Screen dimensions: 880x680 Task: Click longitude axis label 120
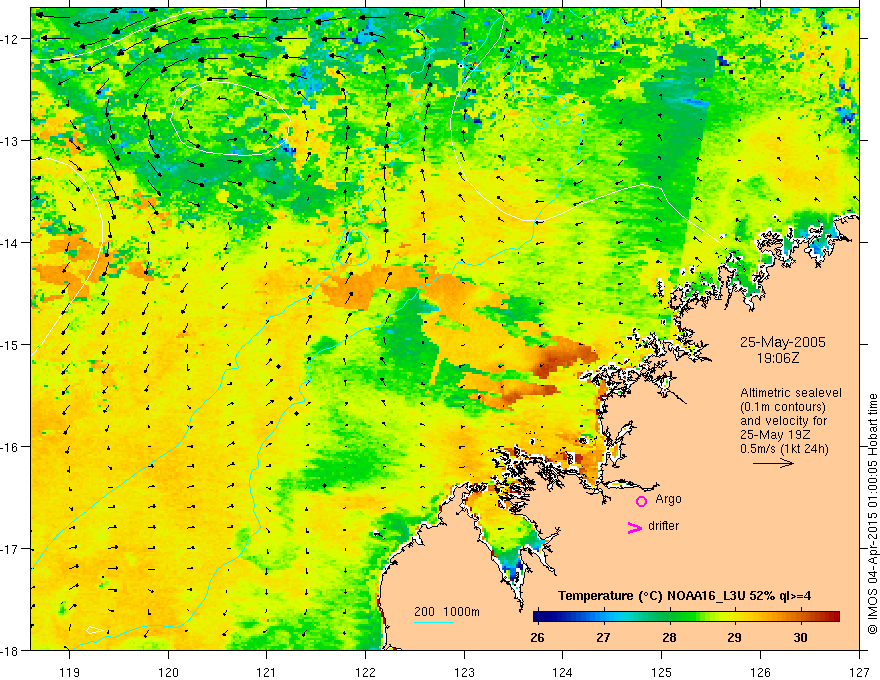click(x=168, y=672)
